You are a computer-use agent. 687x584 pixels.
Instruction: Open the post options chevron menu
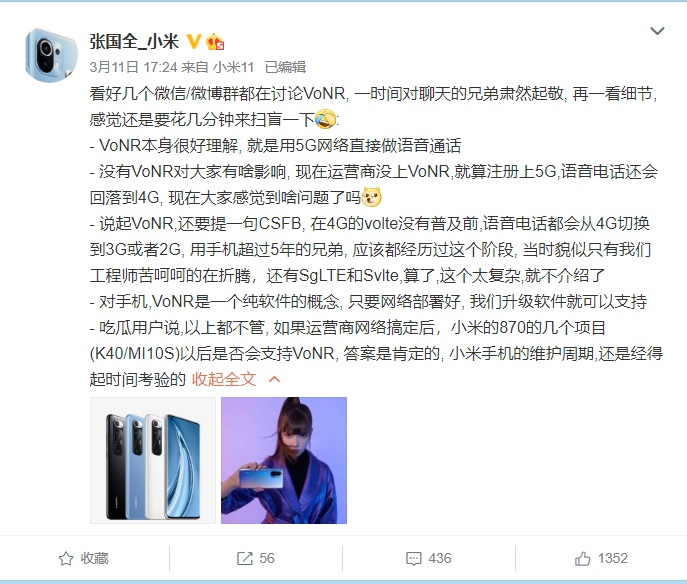(657, 31)
